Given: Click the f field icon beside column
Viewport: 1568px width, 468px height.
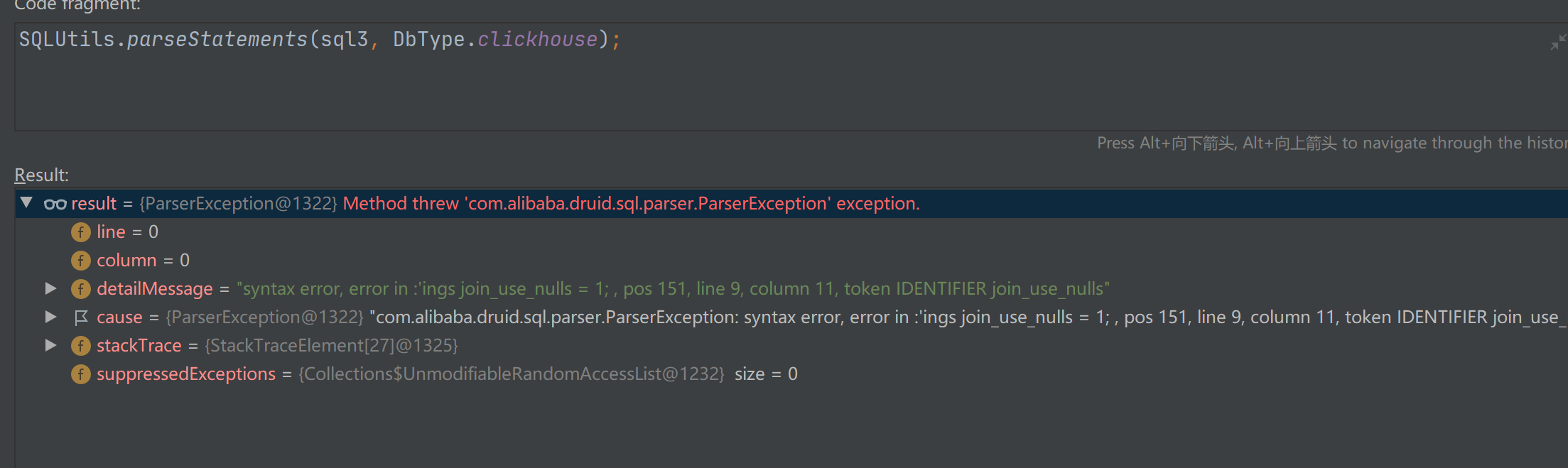Looking at the screenshot, I should pos(81,260).
